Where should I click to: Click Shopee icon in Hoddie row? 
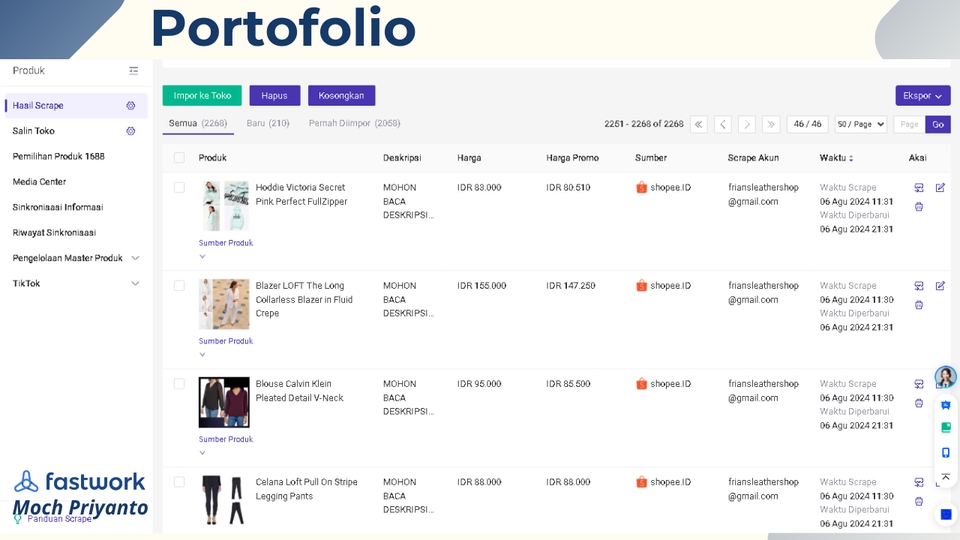[x=641, y=187]
